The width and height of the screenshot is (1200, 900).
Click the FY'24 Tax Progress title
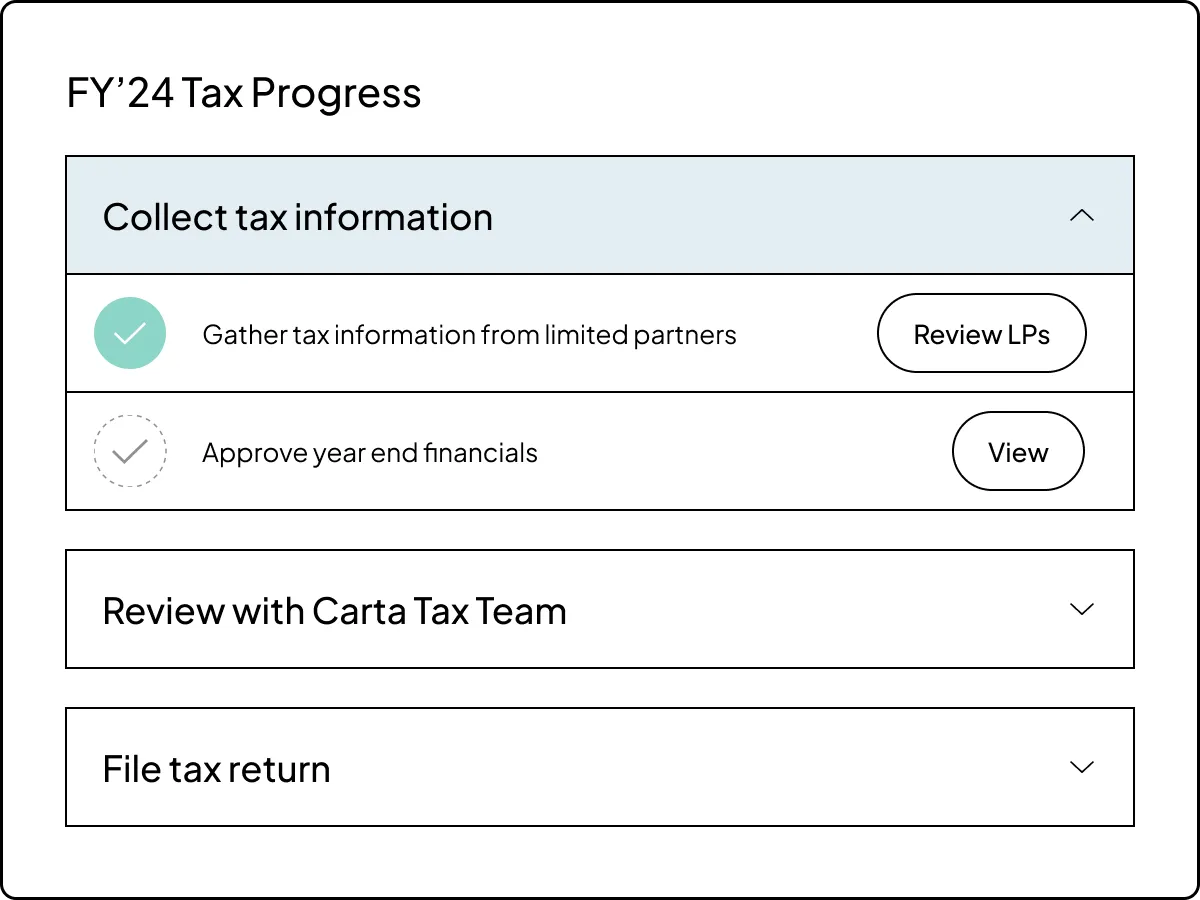[243, 92]
